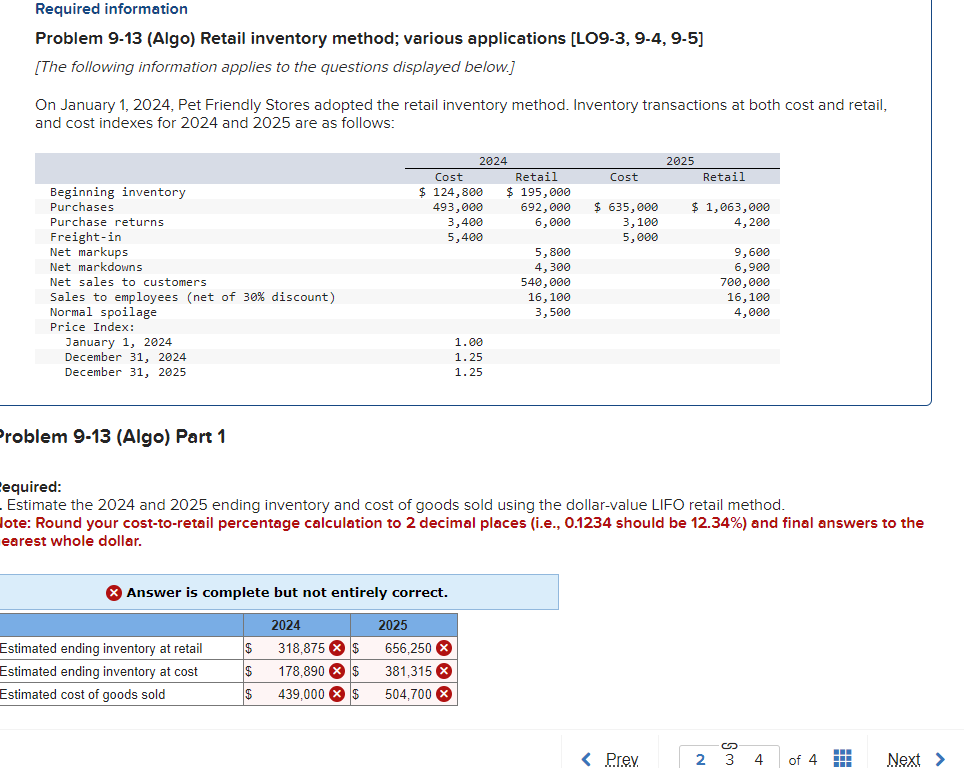The image size is (964, 768).
Task: Click the Required information heading
Action: tap(111, 9)
